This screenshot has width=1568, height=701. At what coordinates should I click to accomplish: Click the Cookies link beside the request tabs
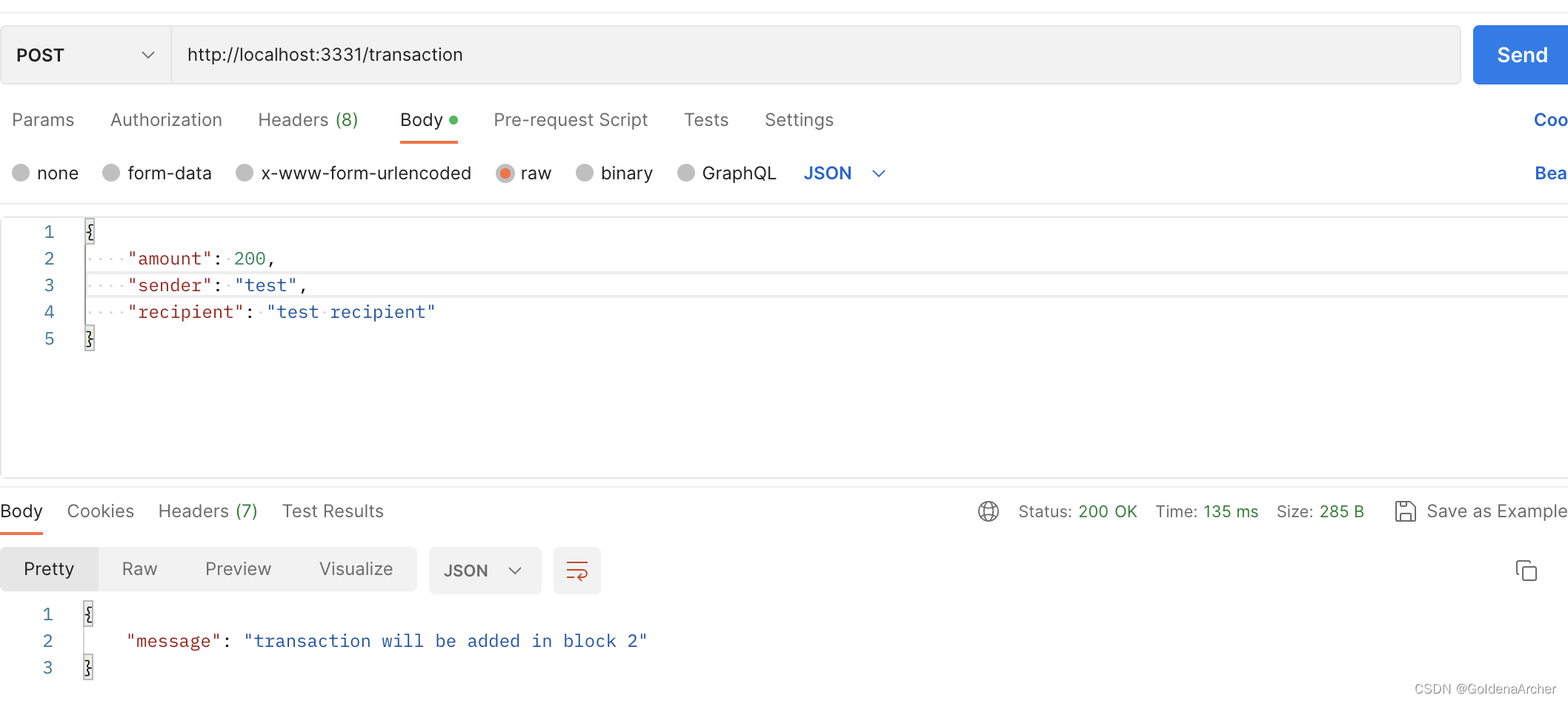tap(1550, 120)
